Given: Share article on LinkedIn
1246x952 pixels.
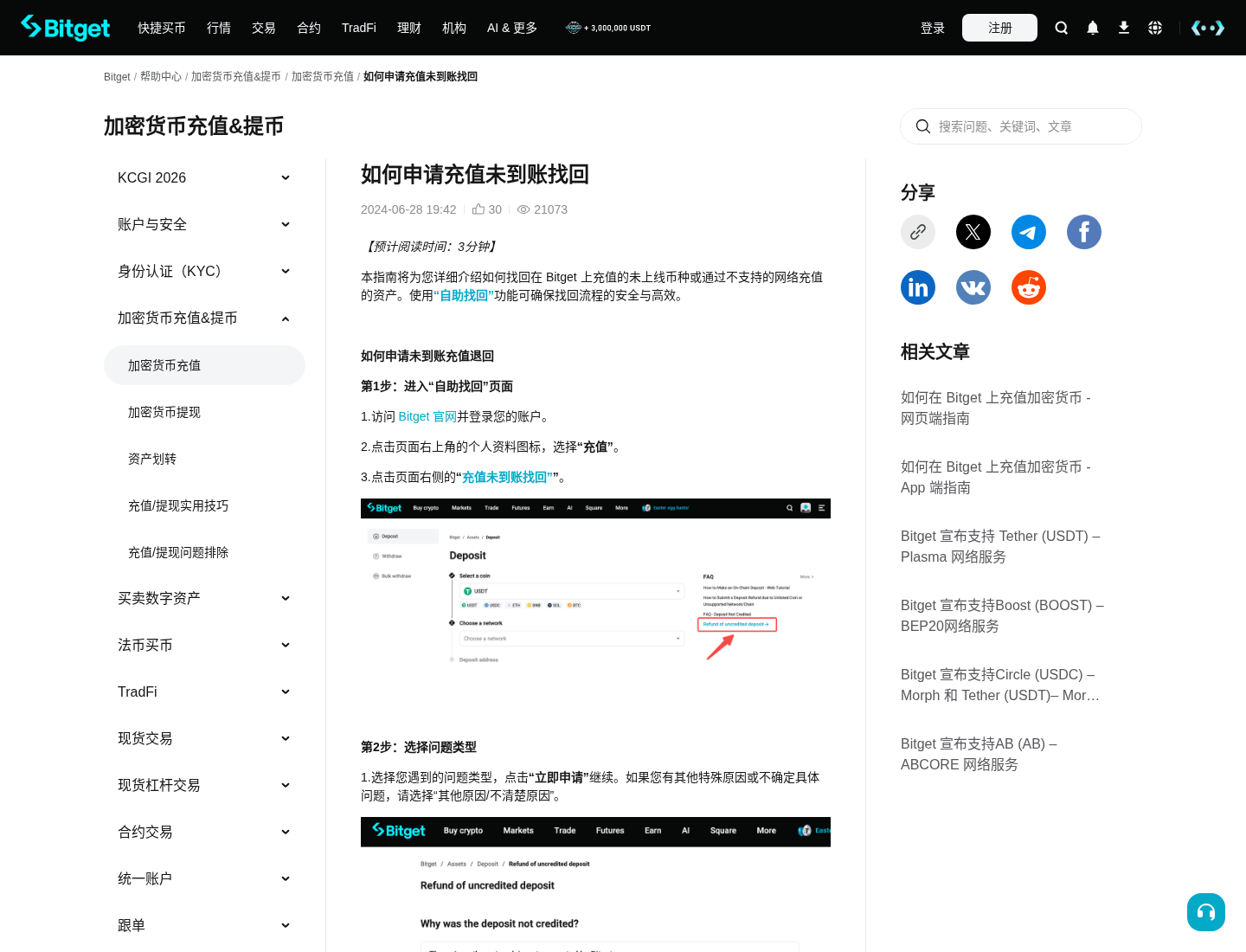Looking at the screenshot, I should coord(918,287).
